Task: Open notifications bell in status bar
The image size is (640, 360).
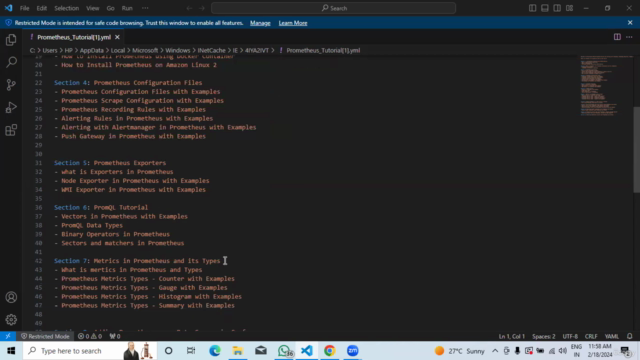Action: pyautogui.click(x=630, y=336)
